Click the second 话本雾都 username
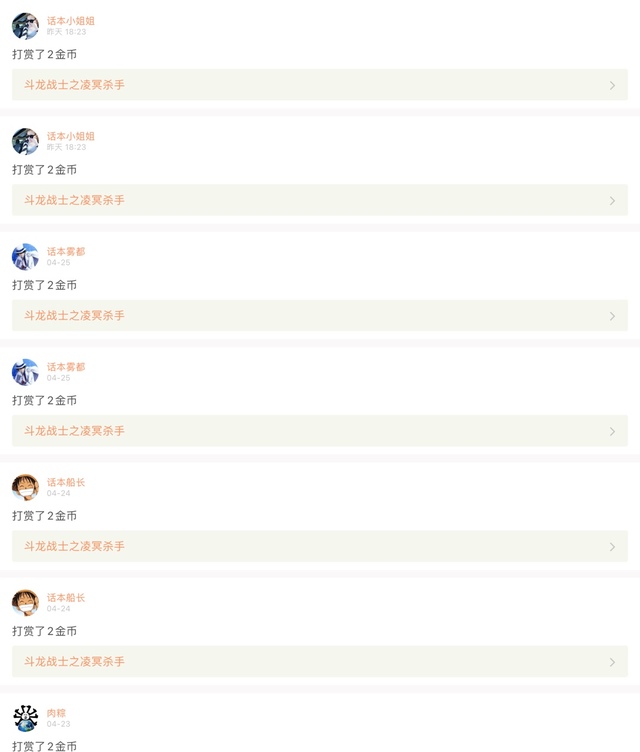The width and height of the screenshot is (640, 752). (66, 367)
